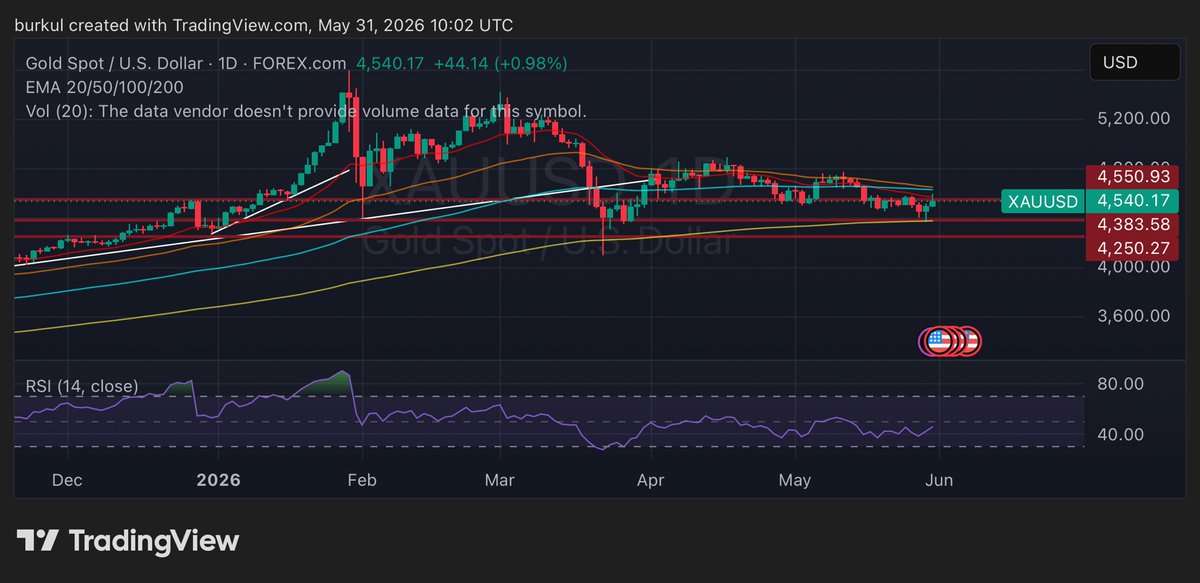Screen dimensions: 1200x583
Task: Click the TradingView logo mark at bottom
Action: click(37, 541)
